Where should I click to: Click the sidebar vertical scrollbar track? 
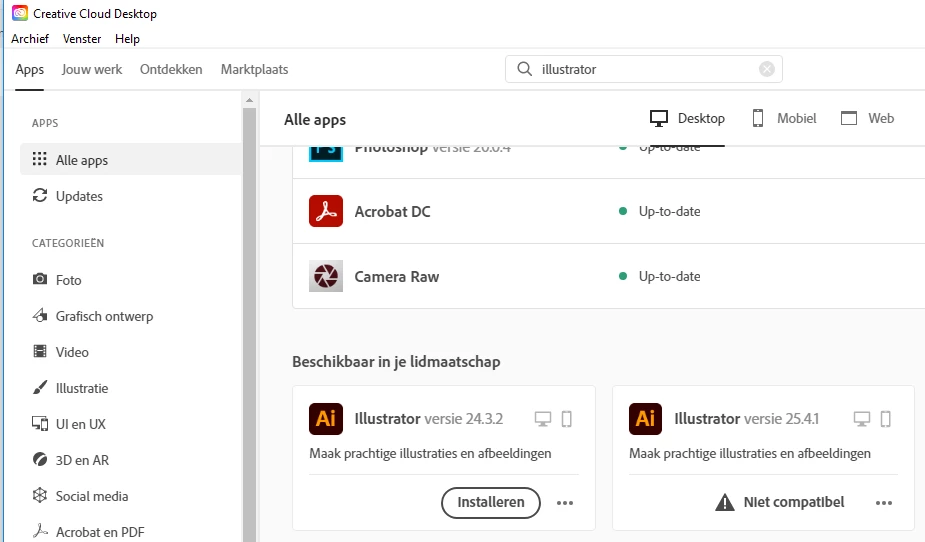pos(249,324)
